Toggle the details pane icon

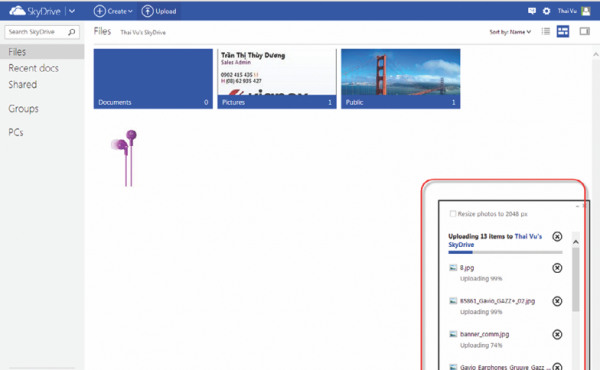(x=584, y=31)
